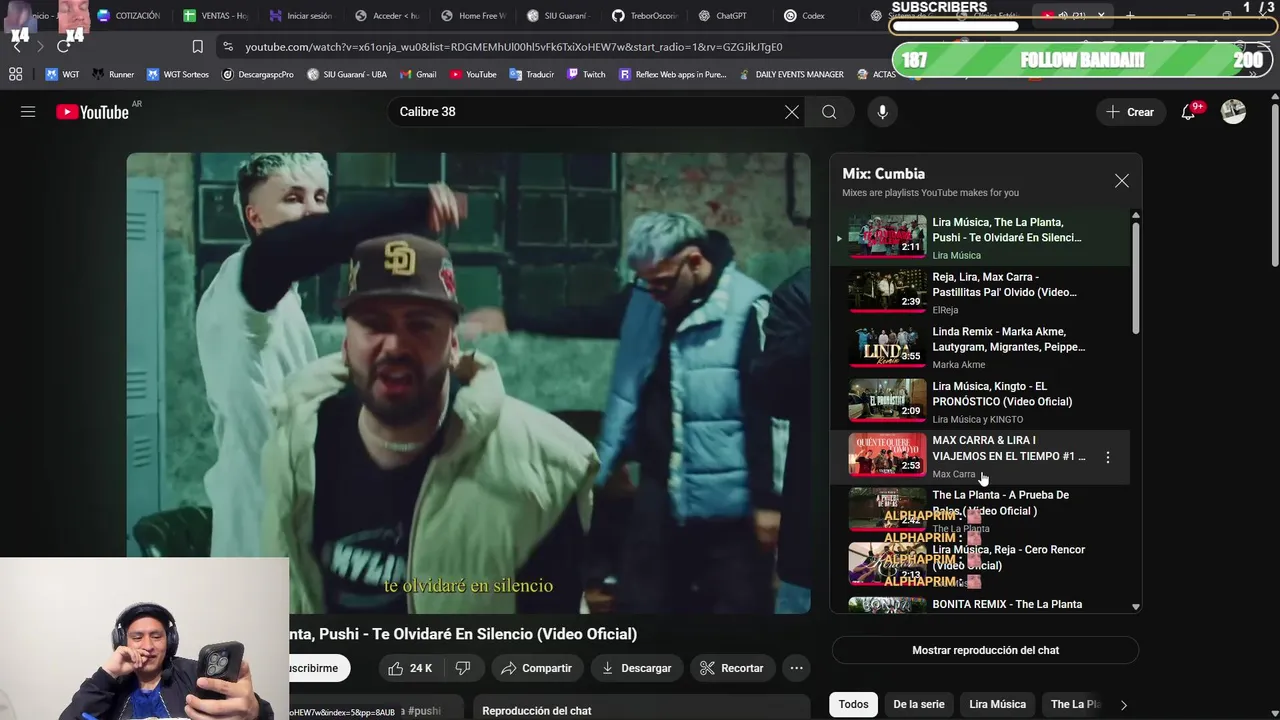Screen dimensions: 1280x720
Task: Open the DescargaspcPro bookmark
Action: [x=258, y=74]
